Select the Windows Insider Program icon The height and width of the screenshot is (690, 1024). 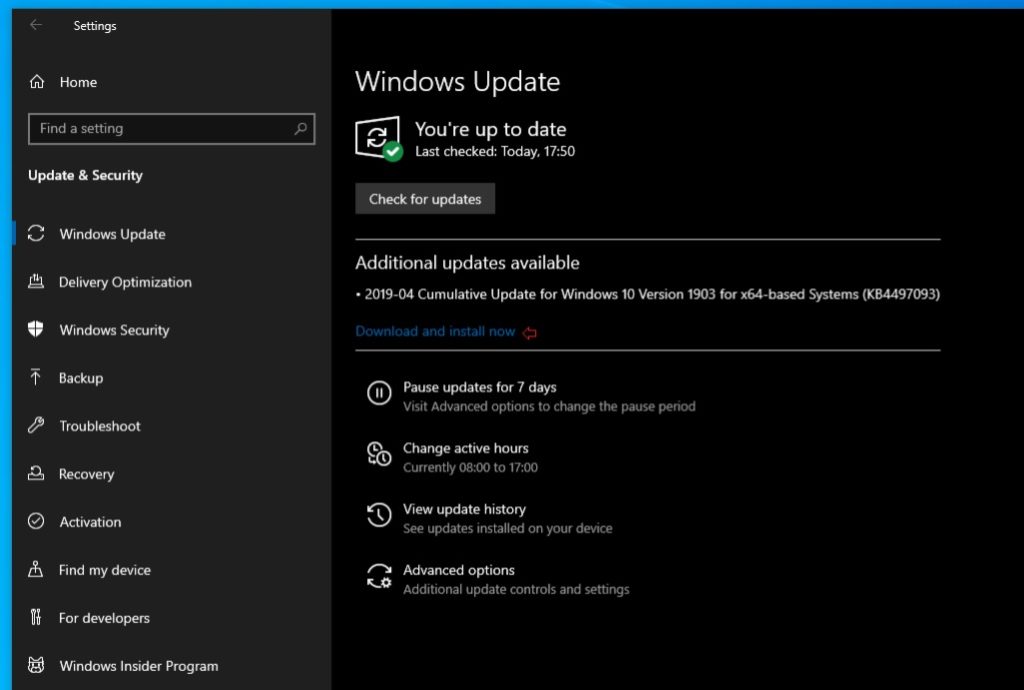pos(35,665)
